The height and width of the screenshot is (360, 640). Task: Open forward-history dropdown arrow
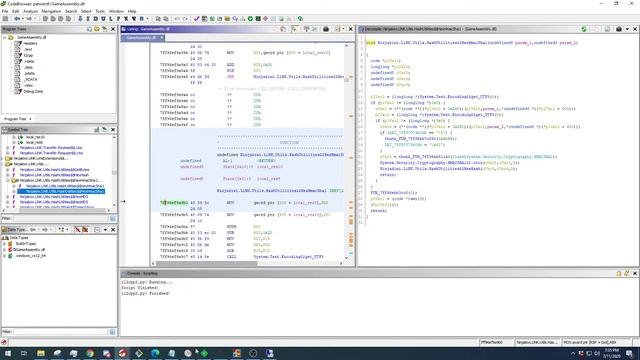pyautogui.click(x=35, y=19)
